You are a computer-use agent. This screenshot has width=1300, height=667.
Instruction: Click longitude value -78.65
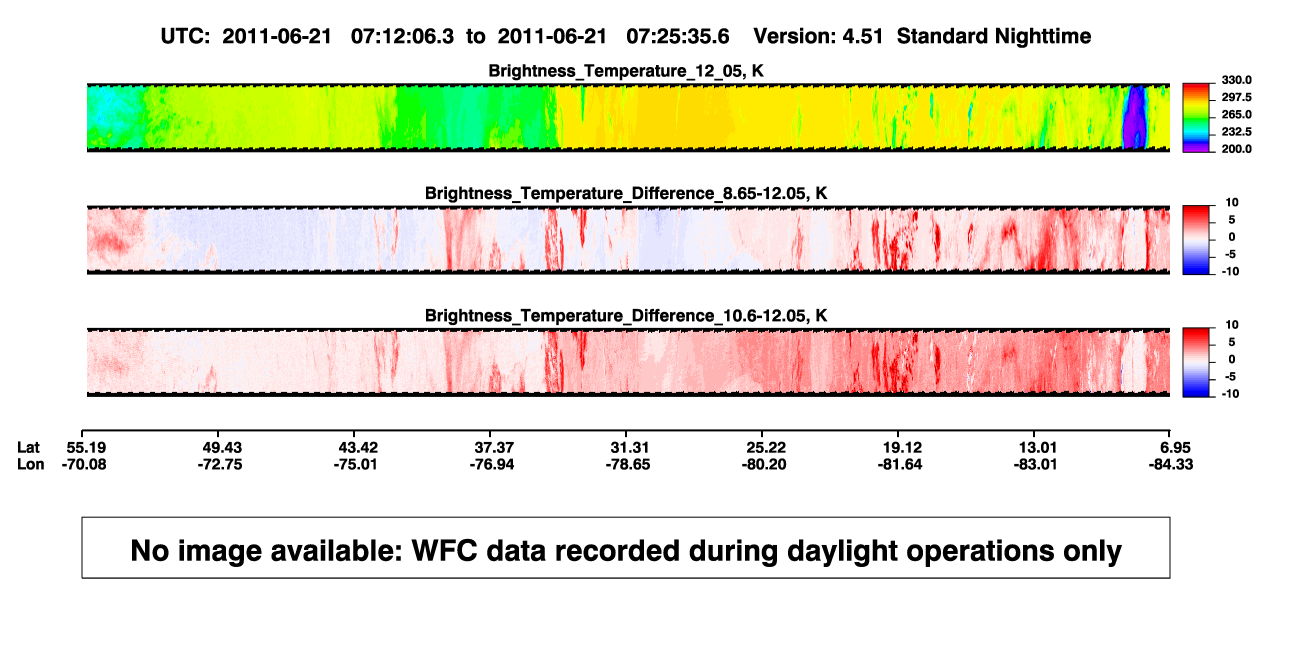627,464
